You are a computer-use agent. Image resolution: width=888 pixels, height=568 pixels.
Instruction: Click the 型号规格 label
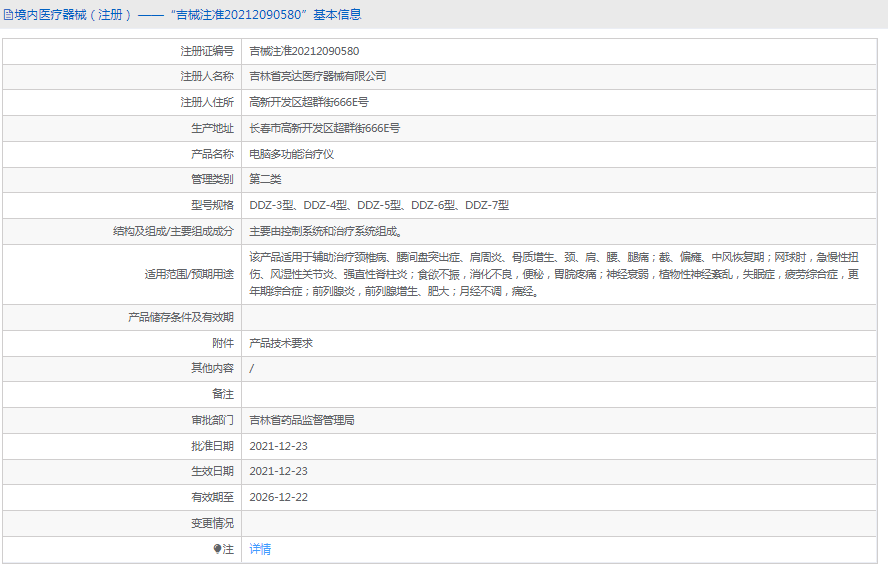(212, 206)
